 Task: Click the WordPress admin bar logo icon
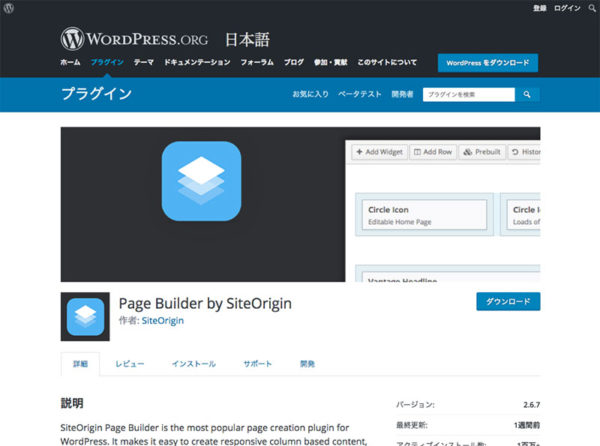8,8
